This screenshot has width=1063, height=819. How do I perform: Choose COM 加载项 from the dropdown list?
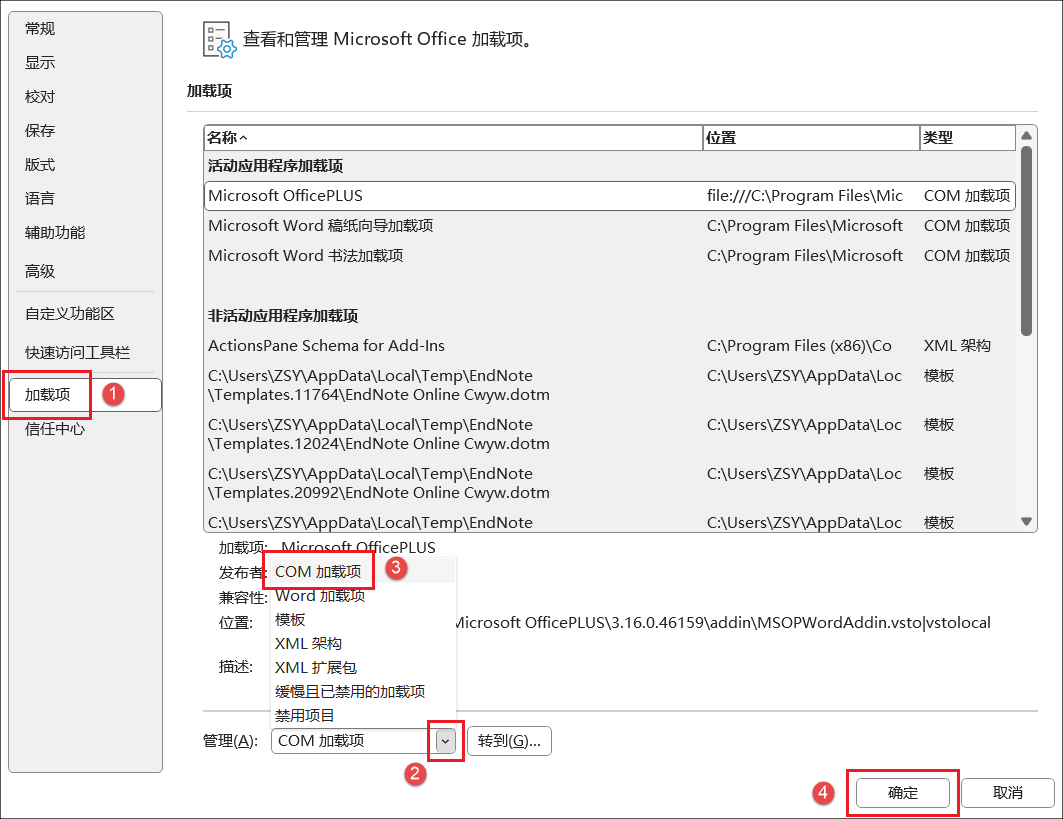tap(363, 572)
